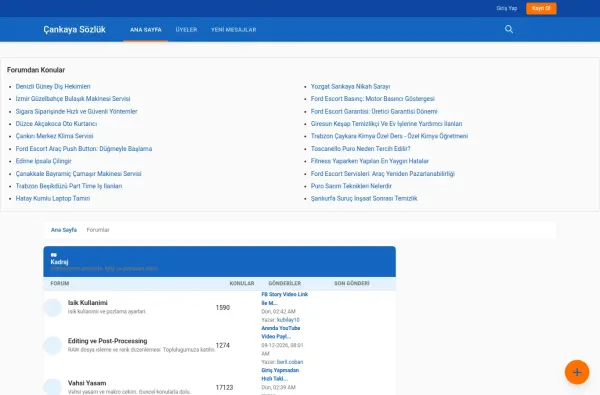This screenshot has height=395, width=600.
Task: Open the Kadraj category title
Action: 59,262
